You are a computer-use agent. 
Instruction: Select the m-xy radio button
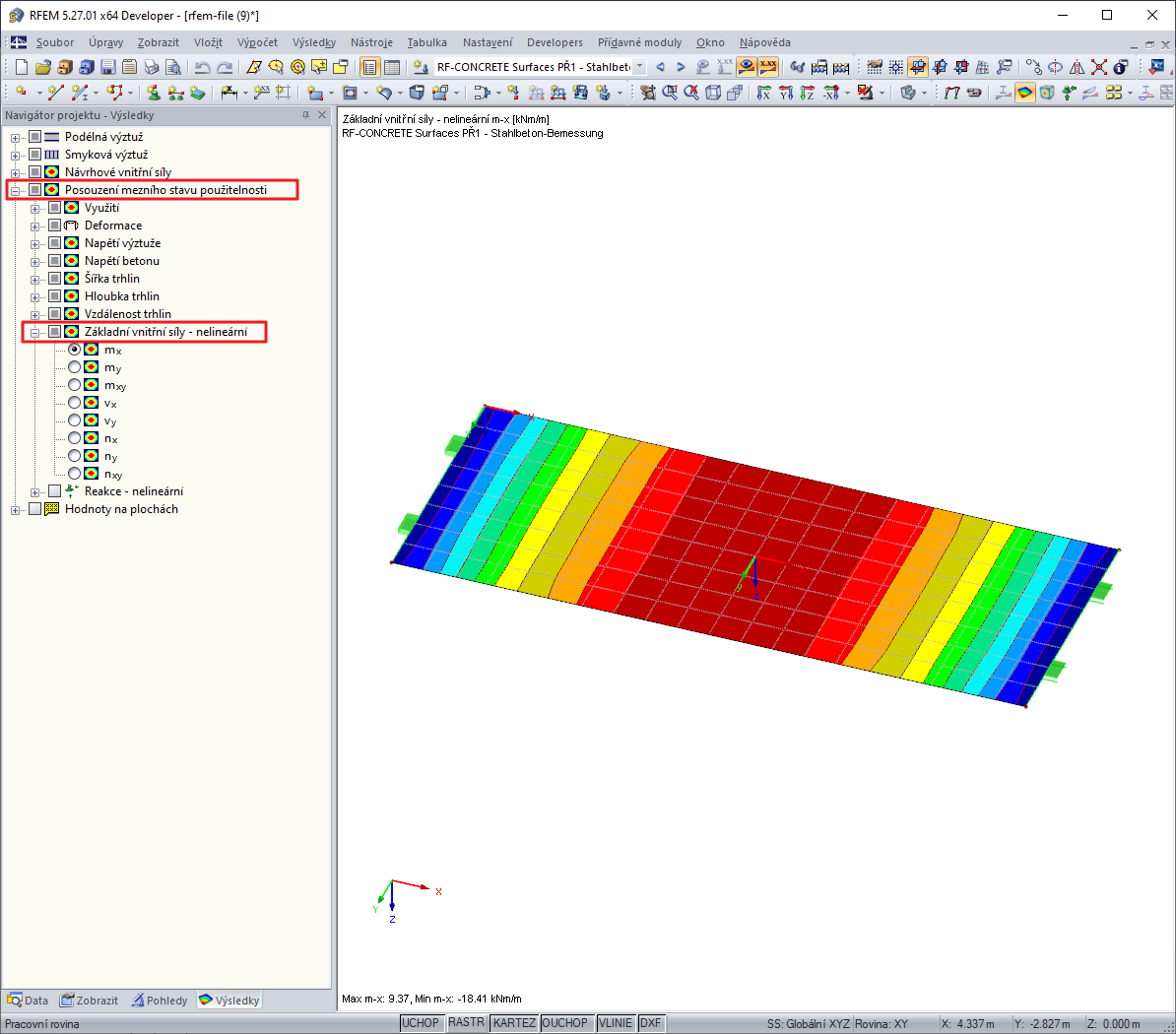coord(74,385)
